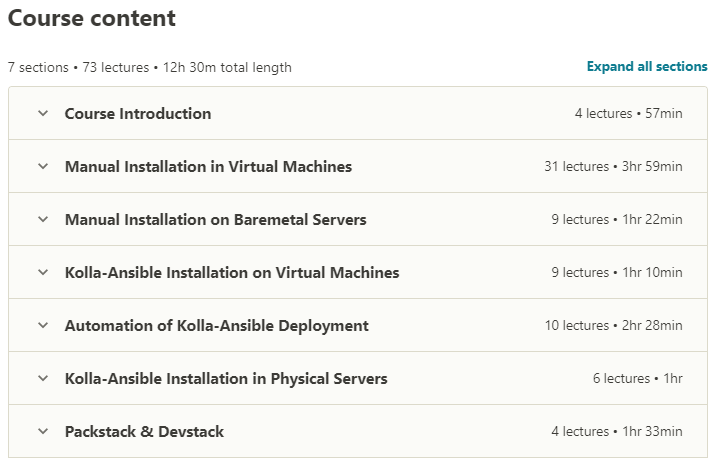Image resolution: width=715 pixels, height=464 pixels.
Task: Expand Kolla-Ansible Installation in Physical Servers using its chevron
Action: pos(43,378)
